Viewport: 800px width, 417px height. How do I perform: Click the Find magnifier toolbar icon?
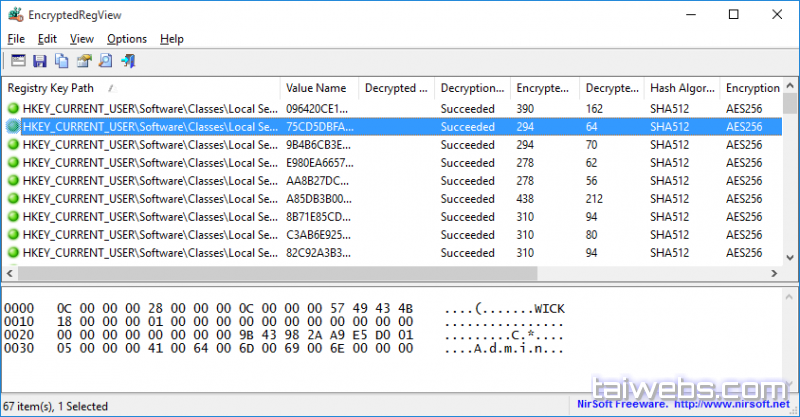click(105, 62)
